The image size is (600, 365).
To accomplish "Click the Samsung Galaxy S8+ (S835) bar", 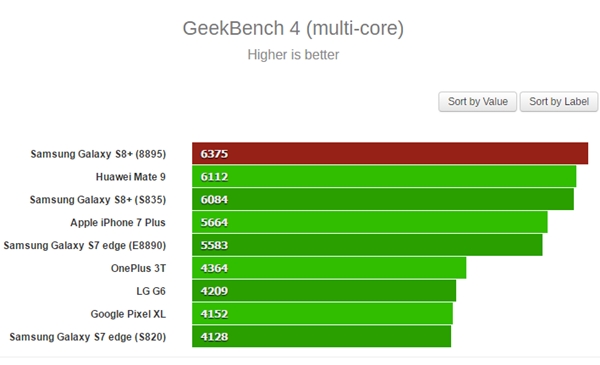I will click(383, 199).
